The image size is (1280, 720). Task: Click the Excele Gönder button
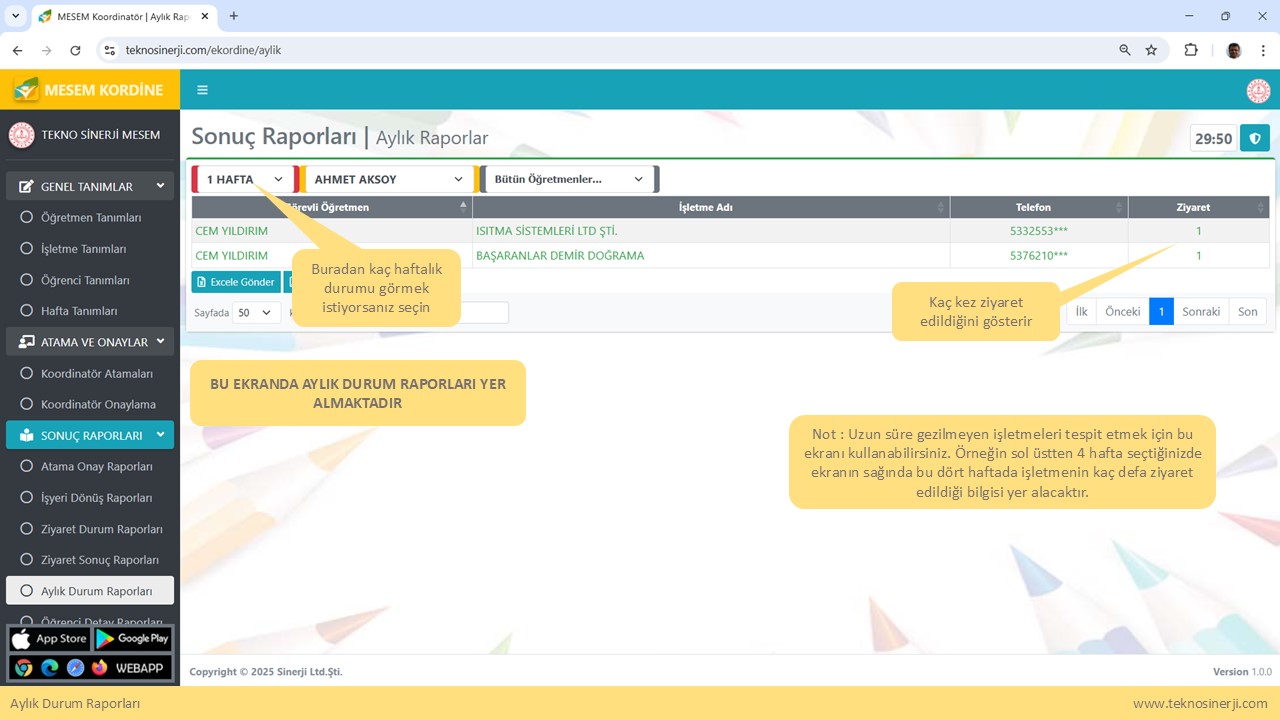click(235, 282)
